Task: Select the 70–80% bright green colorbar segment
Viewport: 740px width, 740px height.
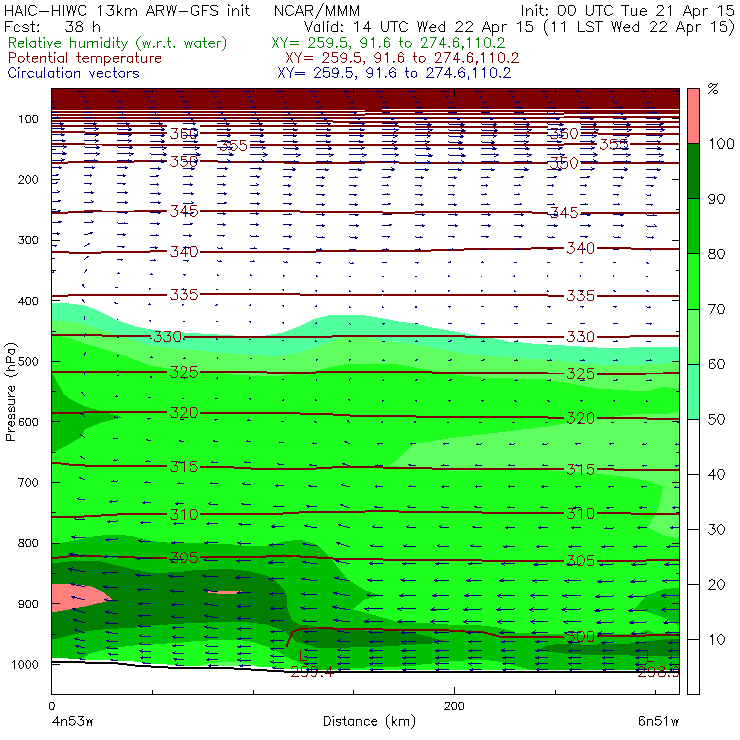Action: click(x=693, y=281)
